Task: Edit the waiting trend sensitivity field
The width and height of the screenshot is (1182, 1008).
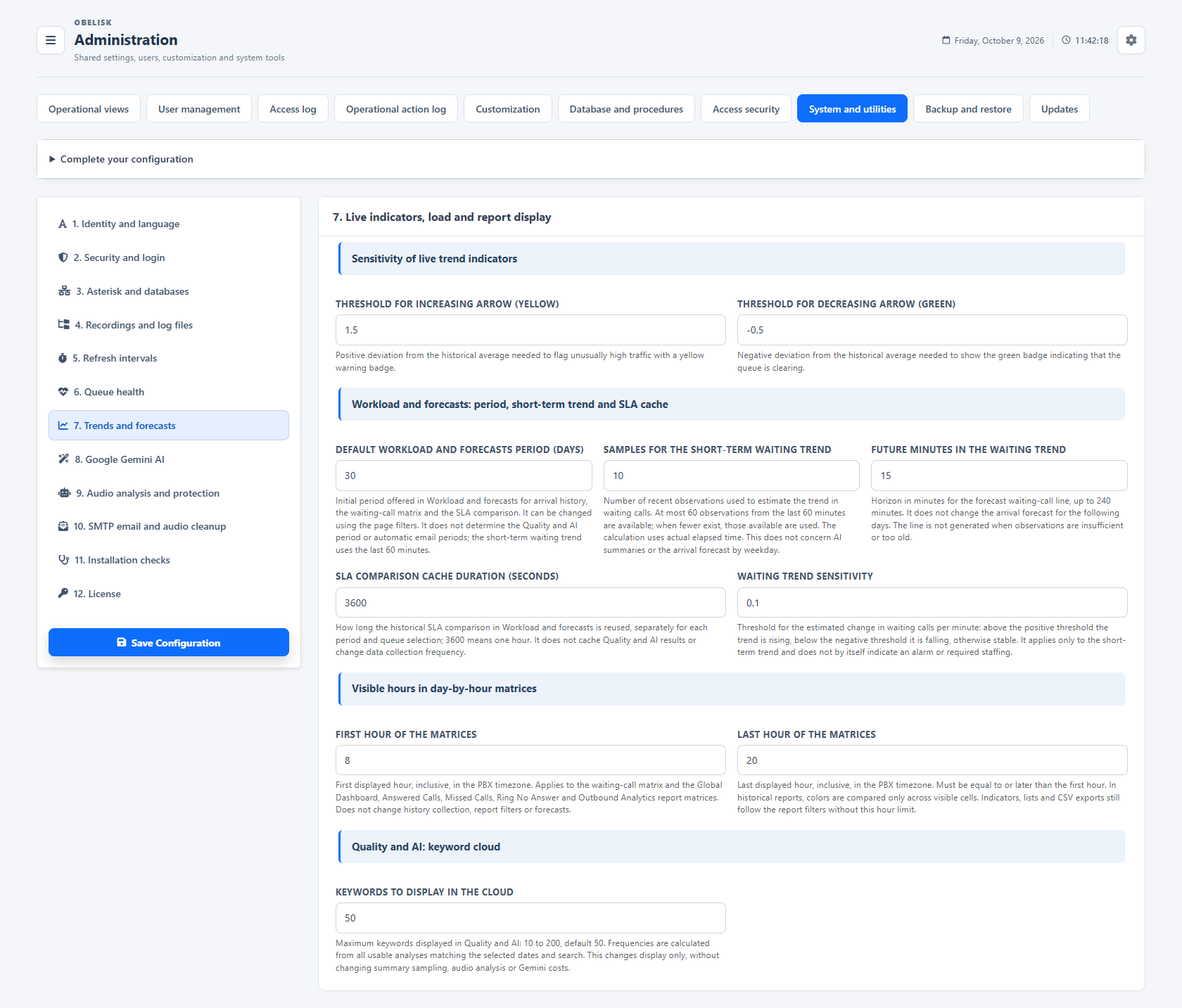Action: point(932,603)
